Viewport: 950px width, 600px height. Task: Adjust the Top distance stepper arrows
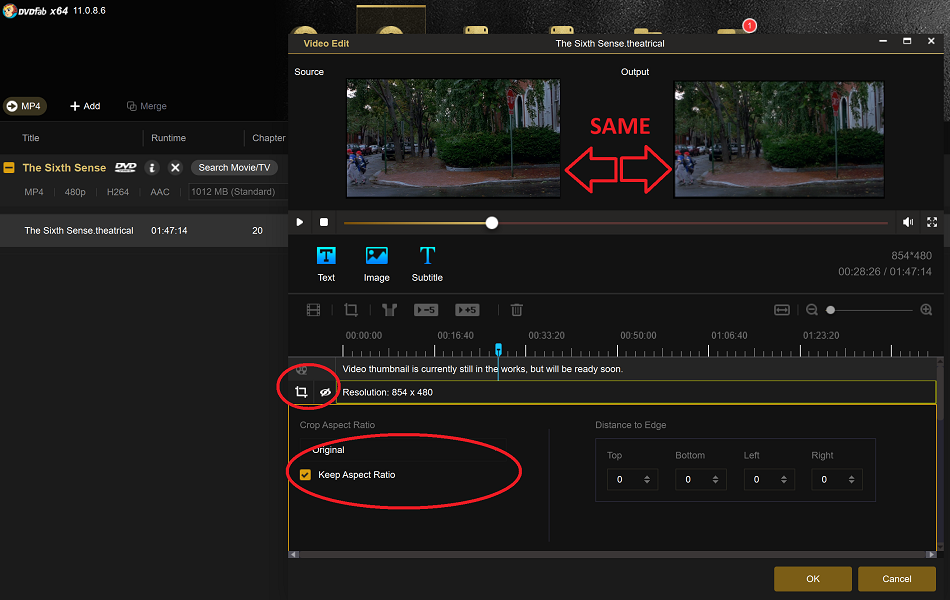click(647, 479)
